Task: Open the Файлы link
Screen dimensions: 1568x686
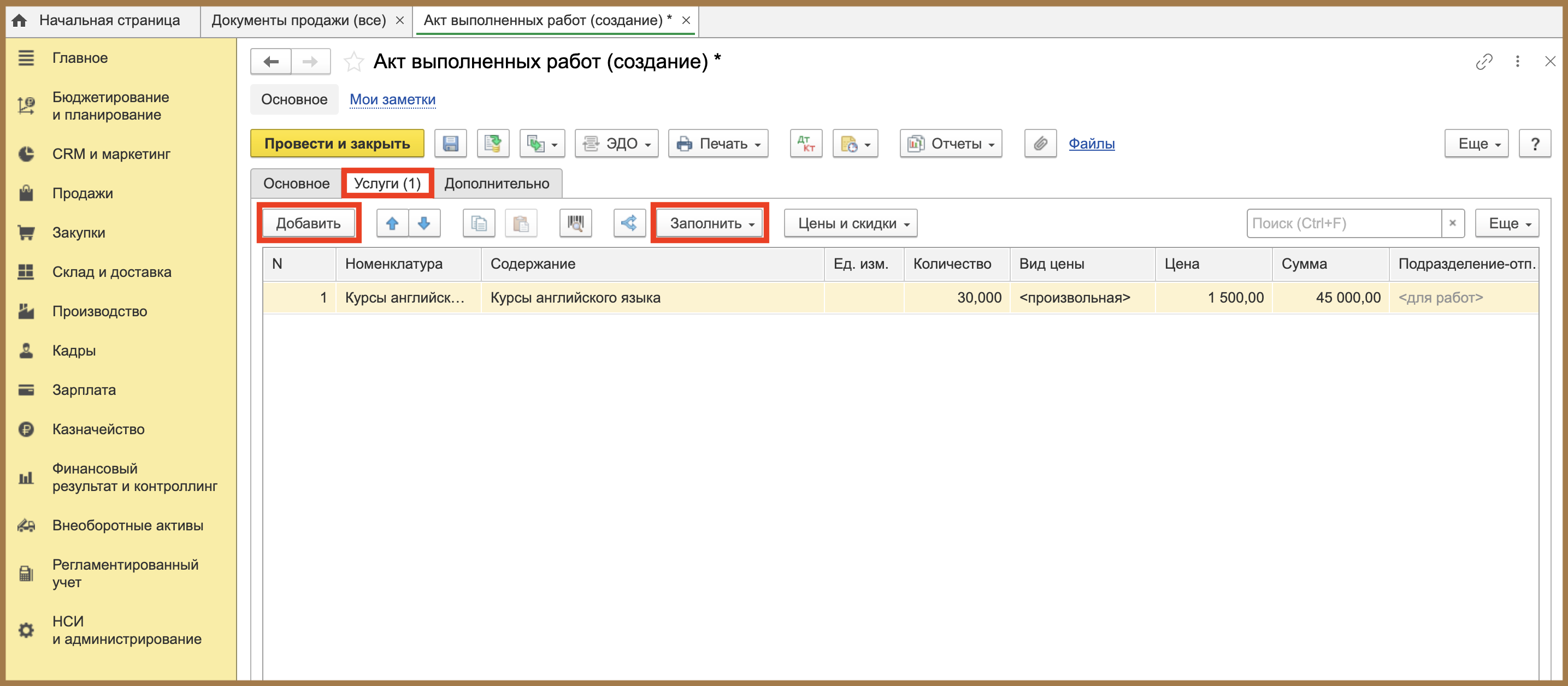Action: pyautogui.click(x=1092, y=144)
